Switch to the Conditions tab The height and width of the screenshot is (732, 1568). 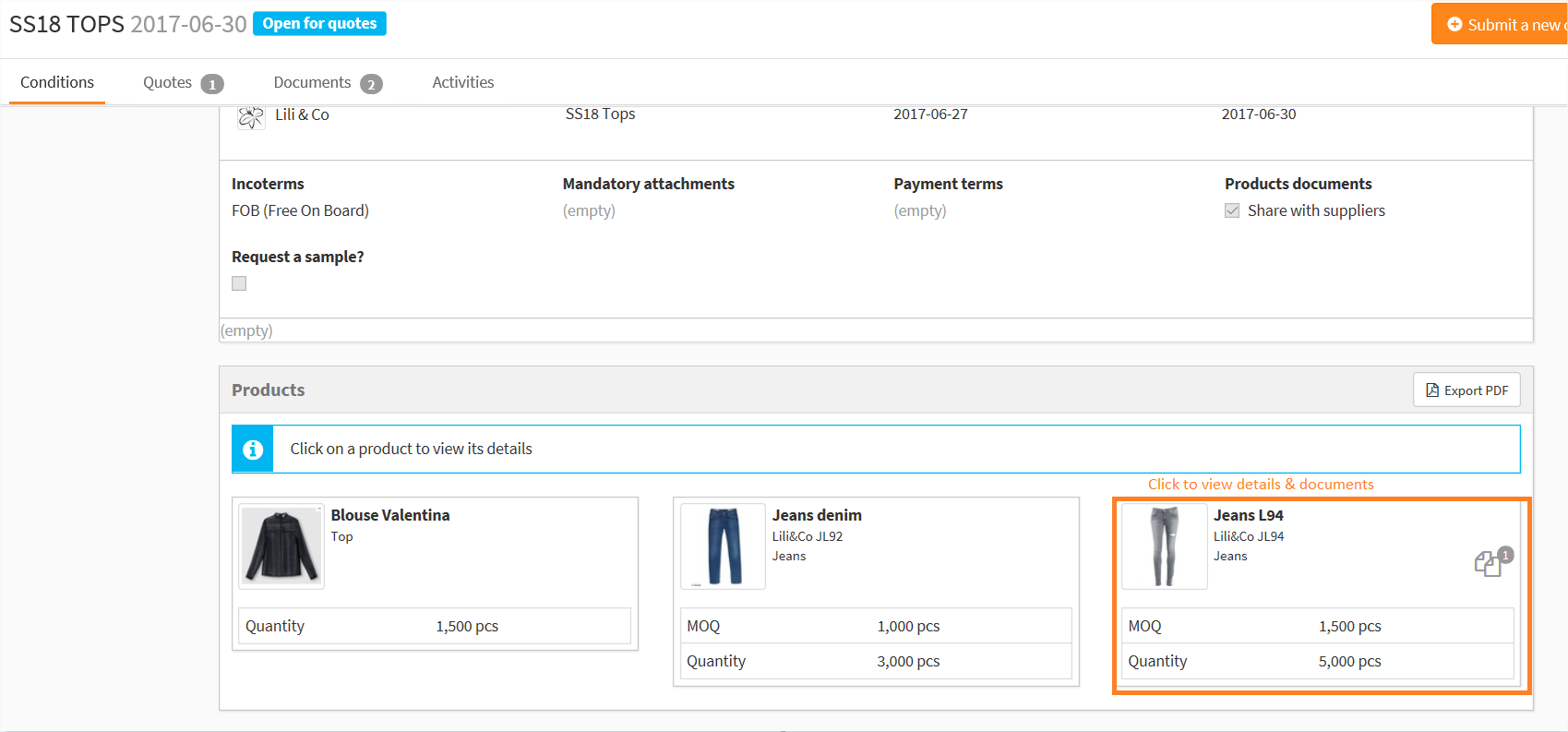point(57,82)
